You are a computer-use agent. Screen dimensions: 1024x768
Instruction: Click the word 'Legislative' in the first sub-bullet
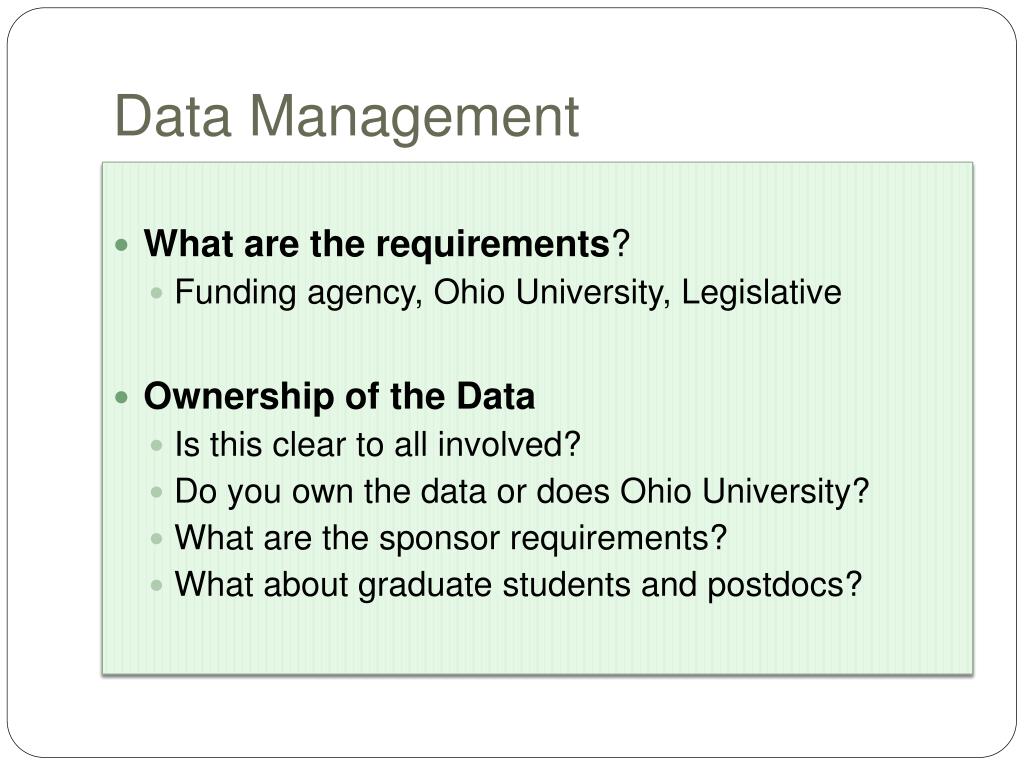(761, 292)
